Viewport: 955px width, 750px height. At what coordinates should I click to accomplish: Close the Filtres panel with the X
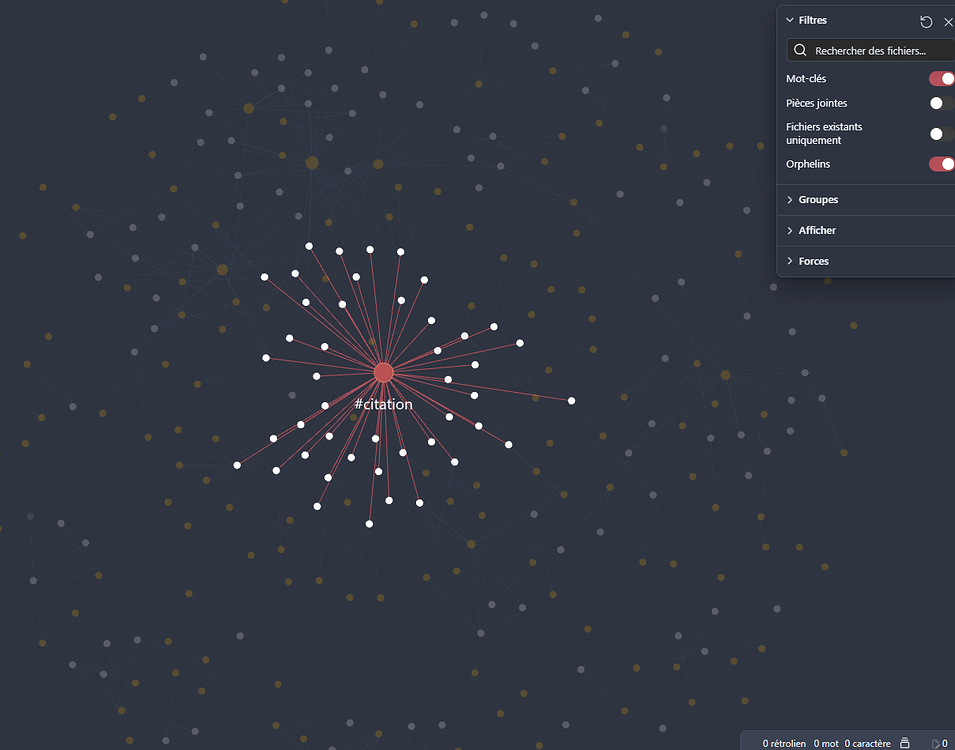(948, 22)
